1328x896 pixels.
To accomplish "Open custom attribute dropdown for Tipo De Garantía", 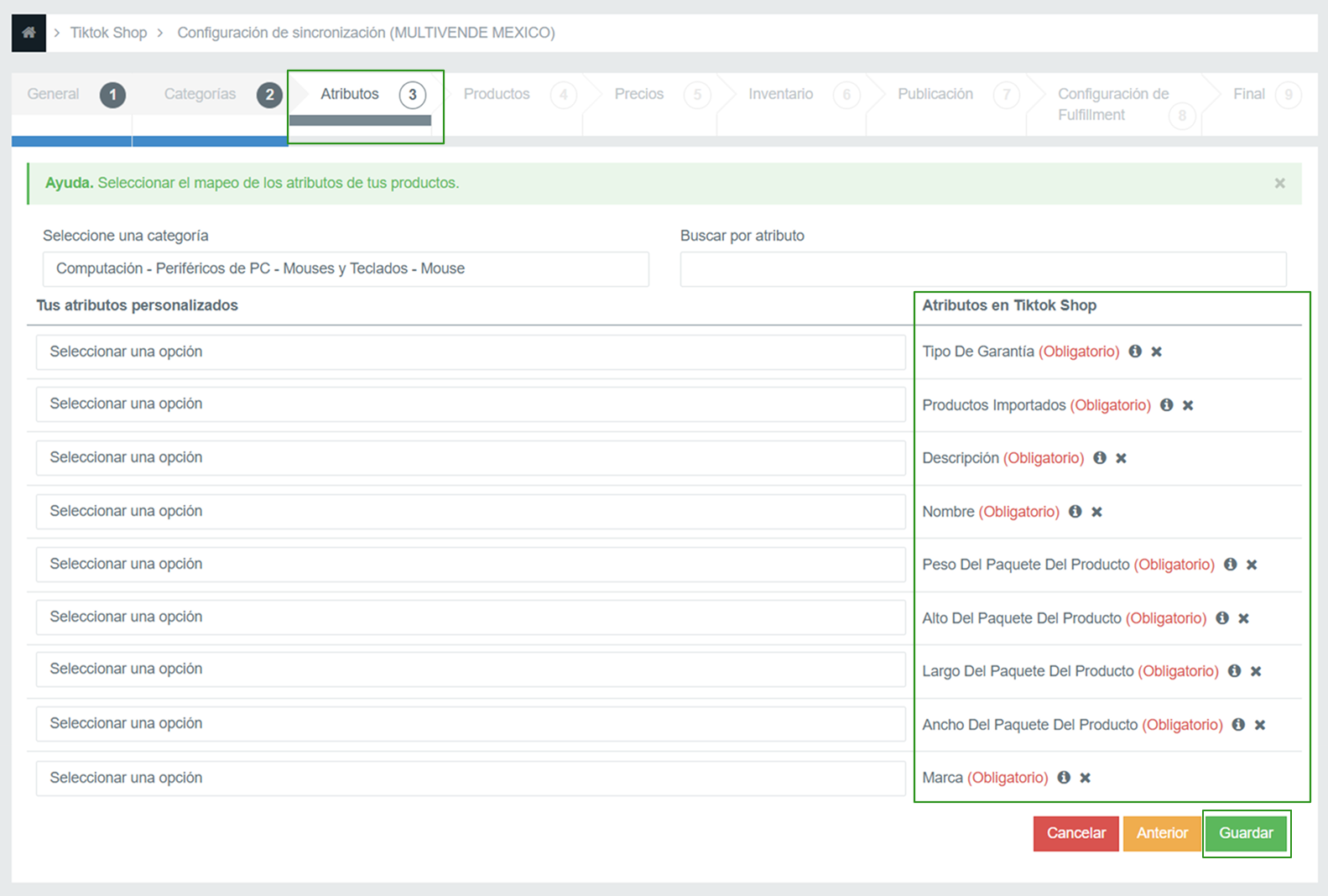I will 470,352.
